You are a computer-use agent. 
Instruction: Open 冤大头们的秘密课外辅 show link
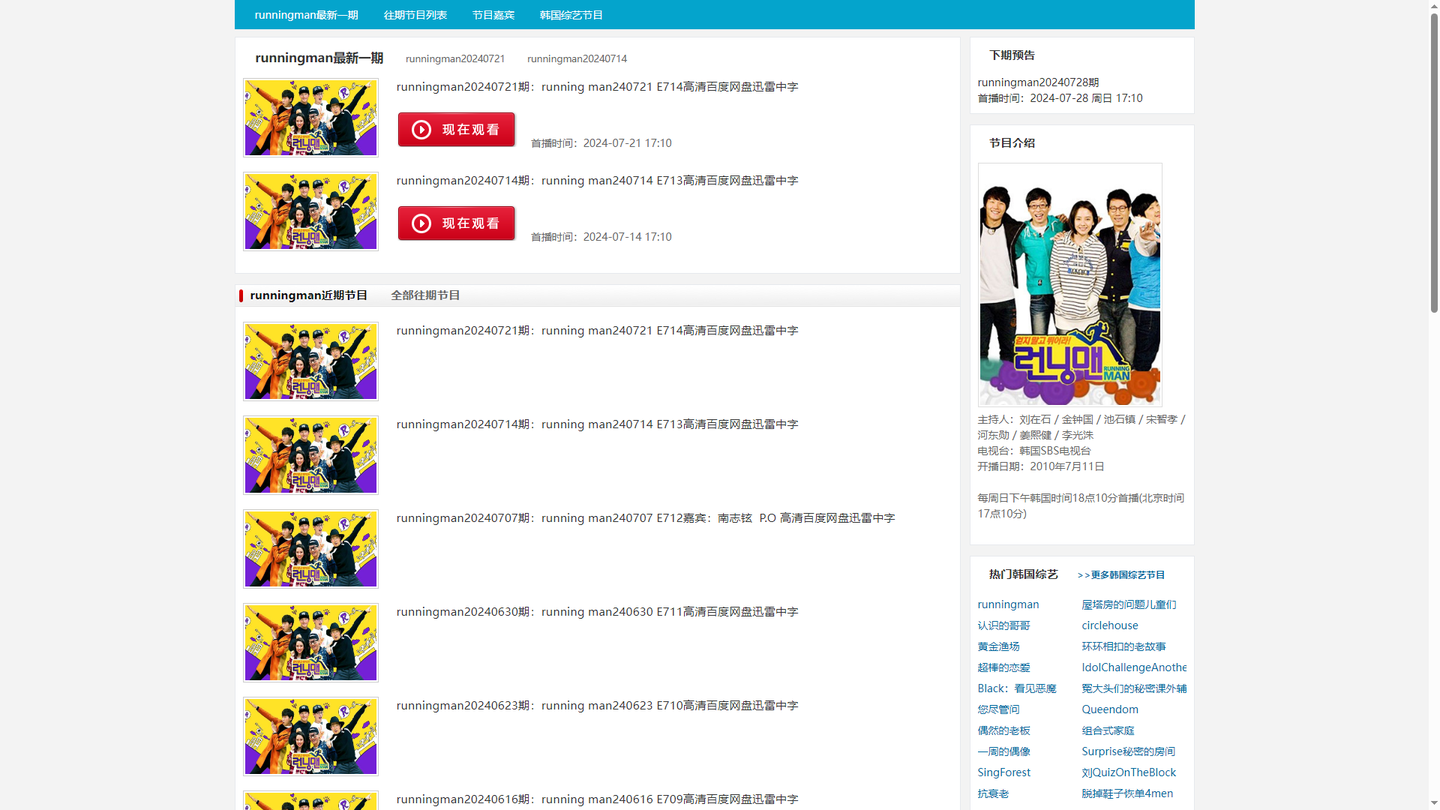pyautogui.click(x=1134, y=689)
